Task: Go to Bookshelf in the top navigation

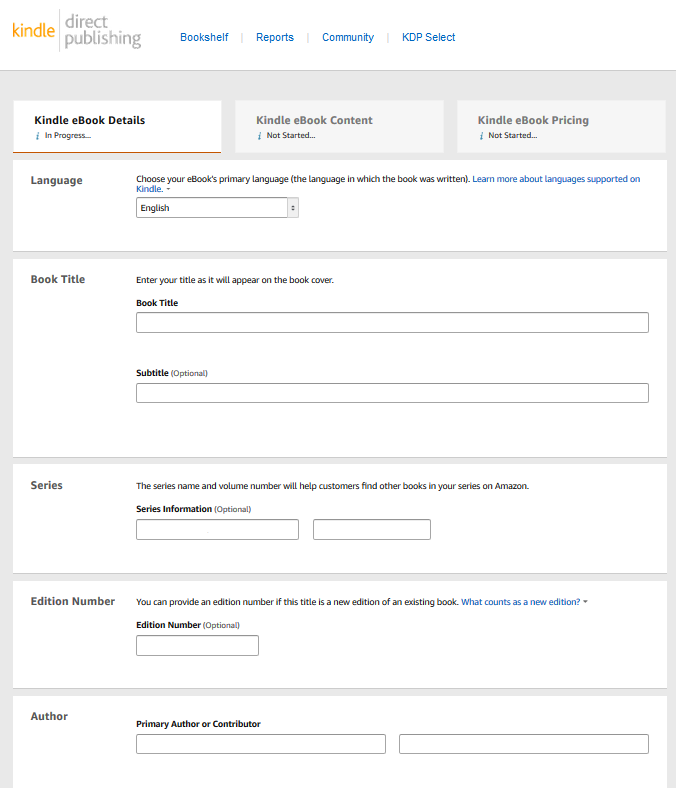Action: tap(204, 37)
